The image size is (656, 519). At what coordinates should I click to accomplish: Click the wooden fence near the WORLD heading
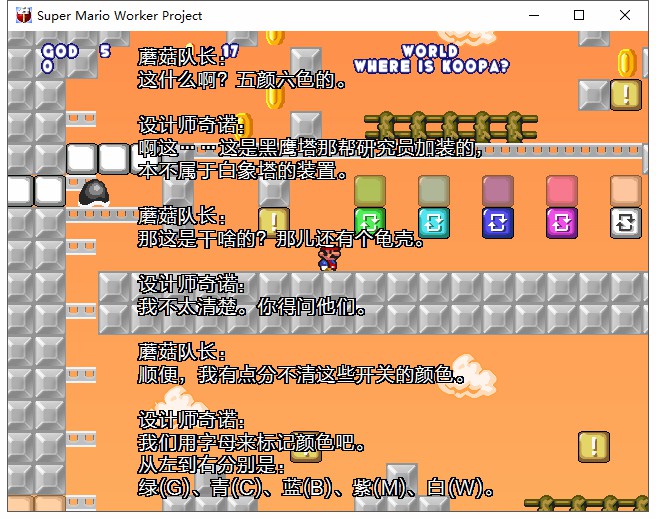[451, 126]
